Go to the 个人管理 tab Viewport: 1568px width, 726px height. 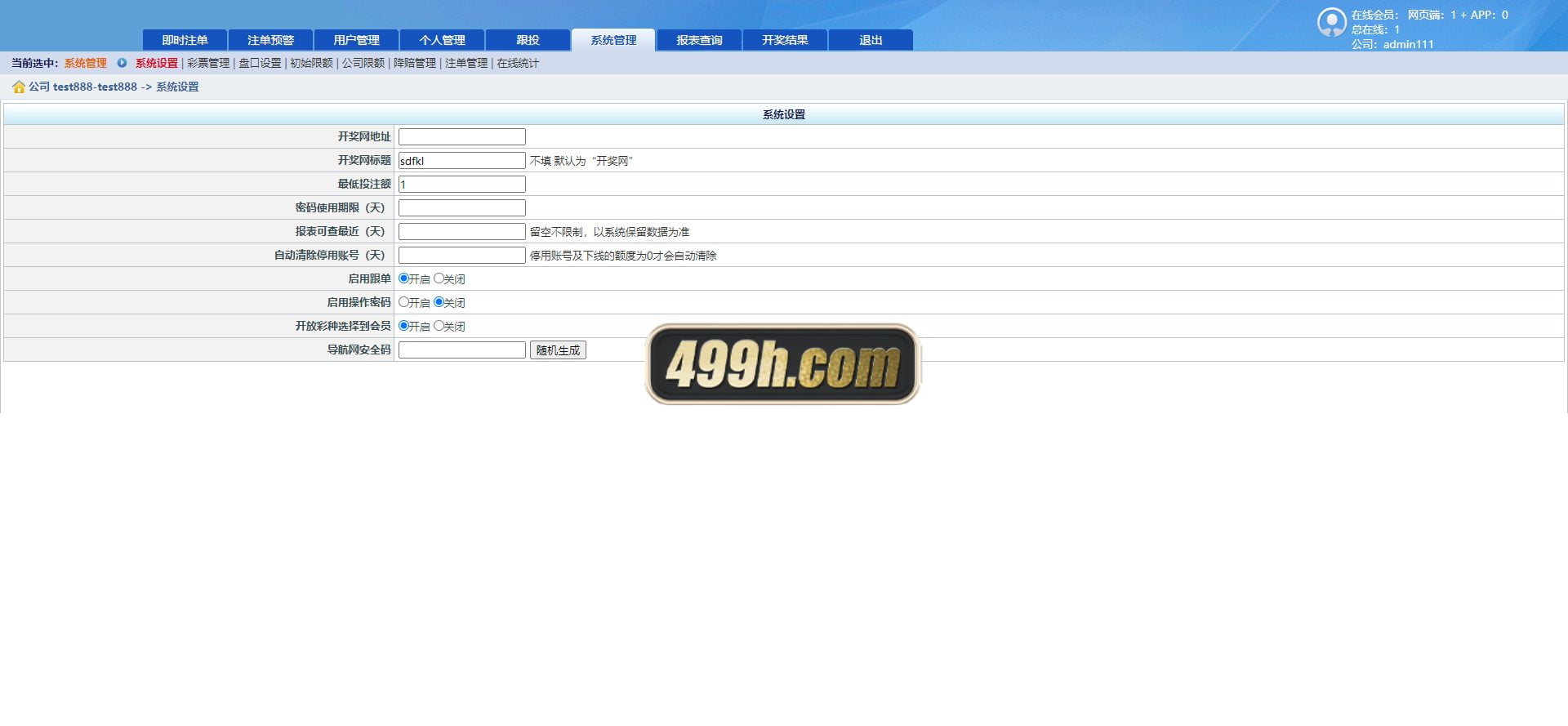(x=442, y=40)
